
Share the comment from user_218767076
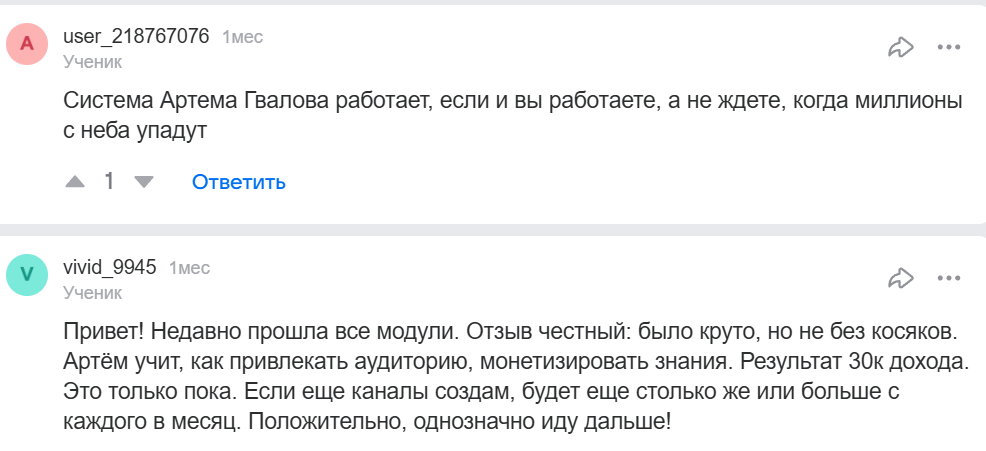901,47
